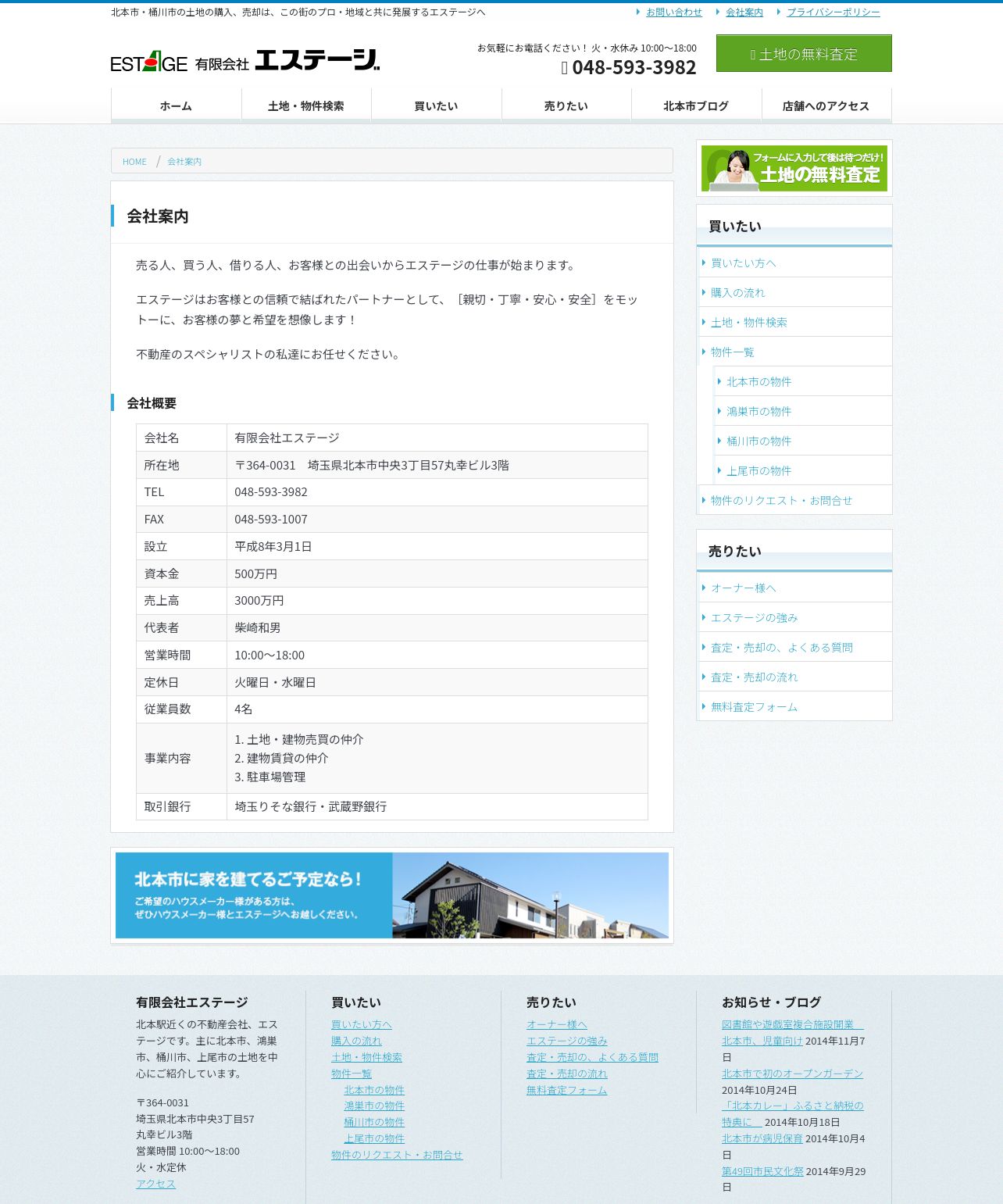The width and height of the screenshot is (1003, 1204).
Task: Click the 会社案内 breadcrumb item
Action: click(x=184, y=162)
